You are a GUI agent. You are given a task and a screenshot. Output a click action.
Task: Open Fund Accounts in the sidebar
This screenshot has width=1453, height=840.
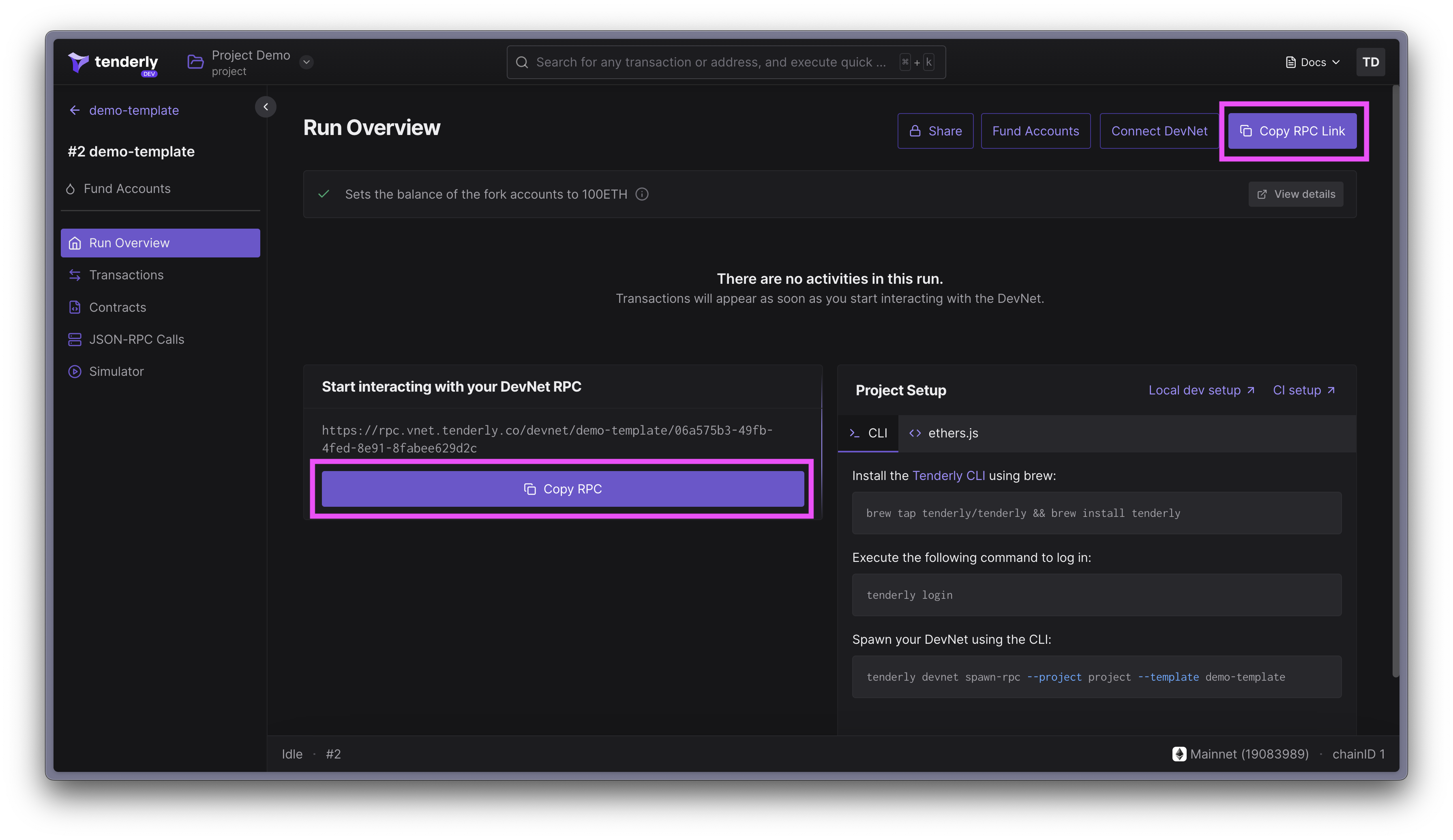click(118, 189)
